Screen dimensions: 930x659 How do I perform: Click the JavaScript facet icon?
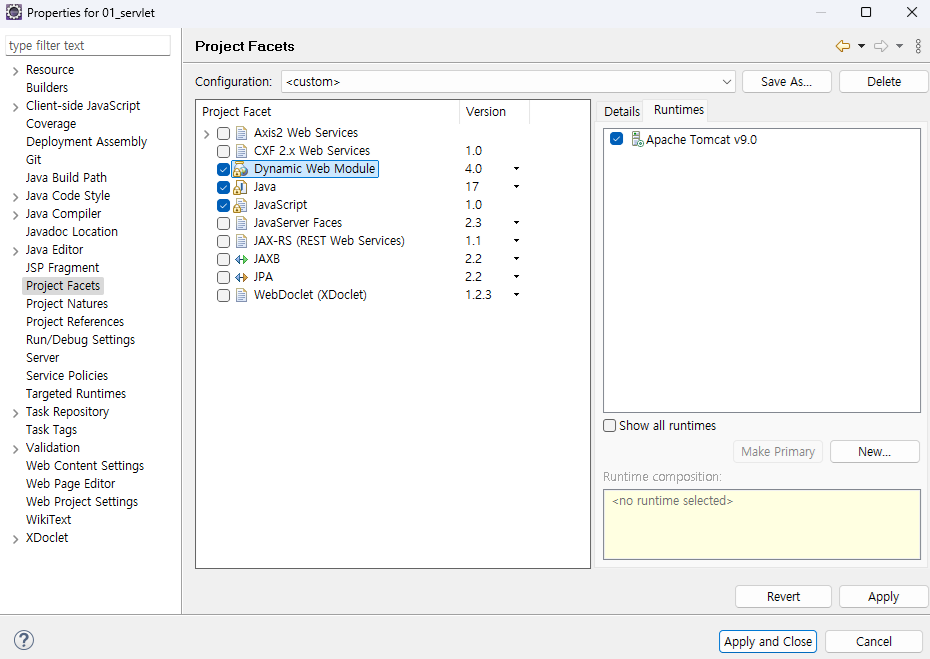tap(240, 205)
